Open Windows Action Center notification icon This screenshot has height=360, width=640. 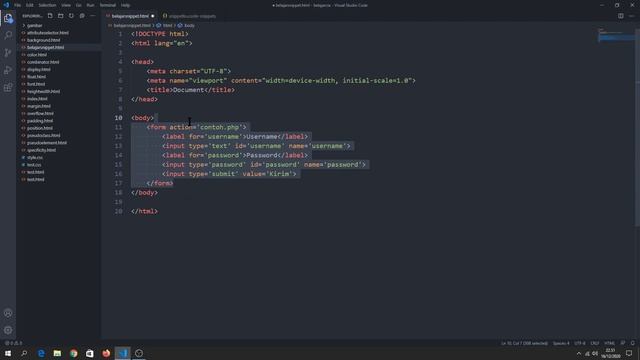(629, 353)
